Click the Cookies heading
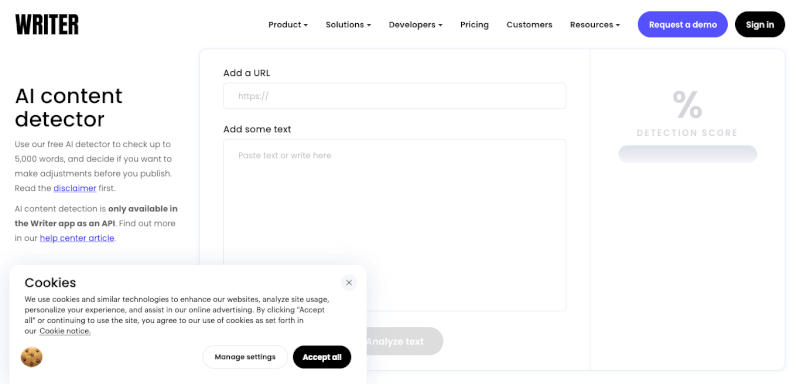Screen dimensions: 800x384 point(50,283)
